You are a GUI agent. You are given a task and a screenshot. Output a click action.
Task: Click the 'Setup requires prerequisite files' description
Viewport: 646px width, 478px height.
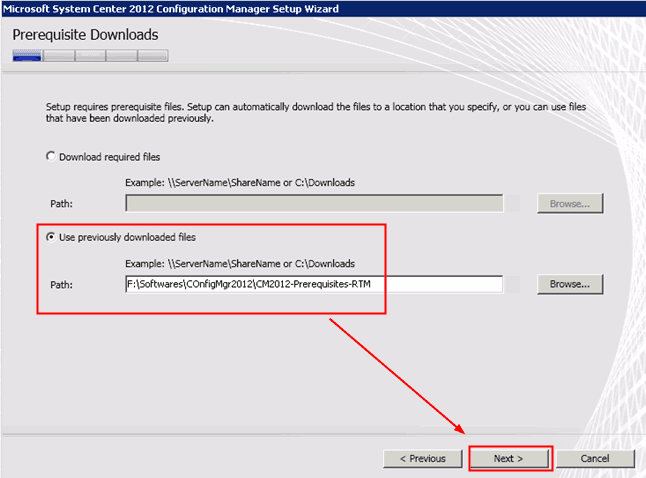click(x=316, y=112)
